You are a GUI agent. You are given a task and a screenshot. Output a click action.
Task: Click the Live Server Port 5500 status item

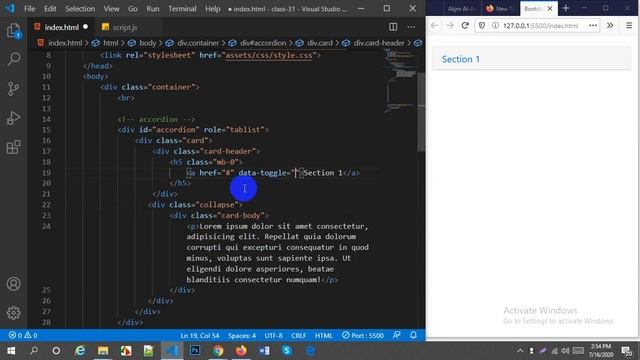[363, 336]
